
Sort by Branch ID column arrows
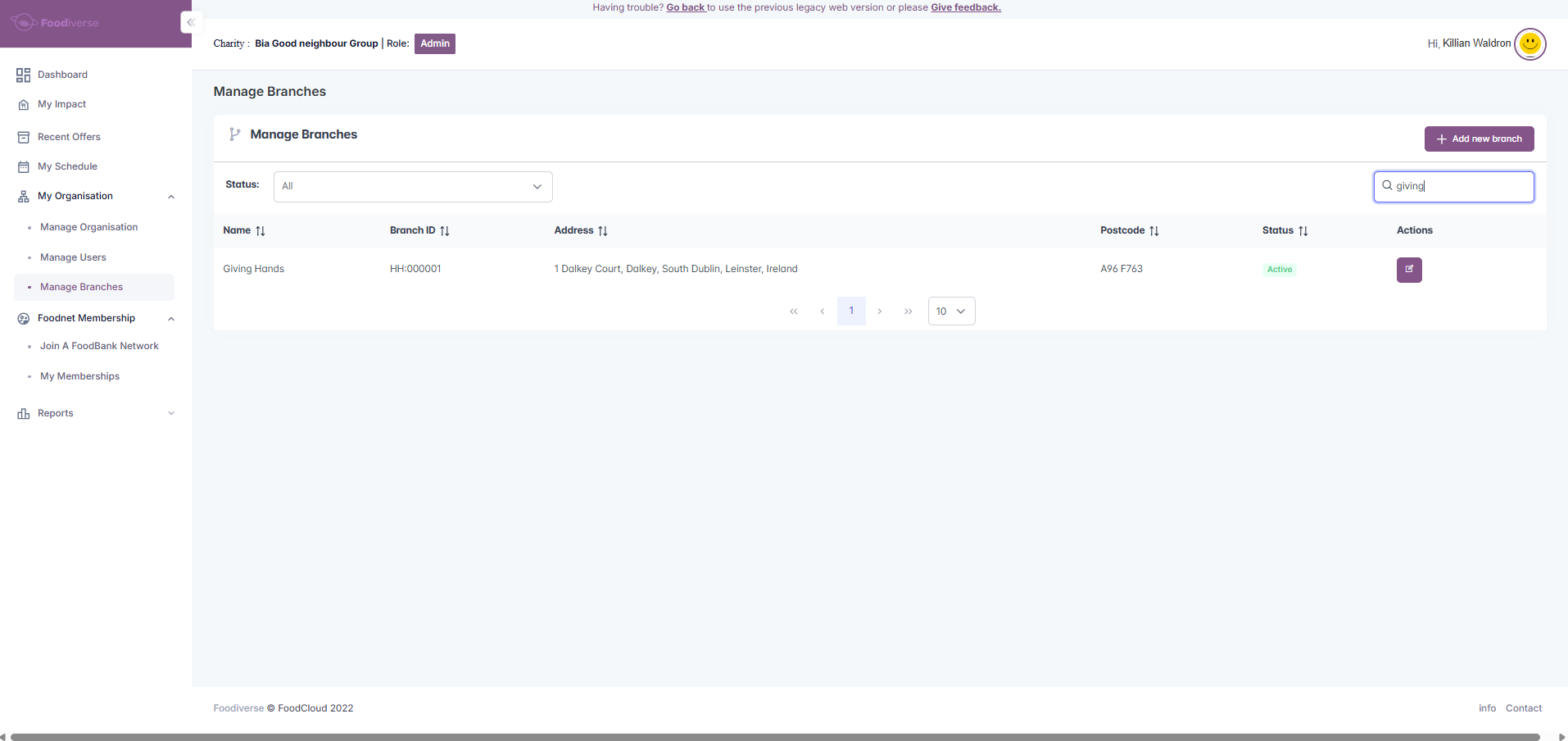click(x=445, y=231)
